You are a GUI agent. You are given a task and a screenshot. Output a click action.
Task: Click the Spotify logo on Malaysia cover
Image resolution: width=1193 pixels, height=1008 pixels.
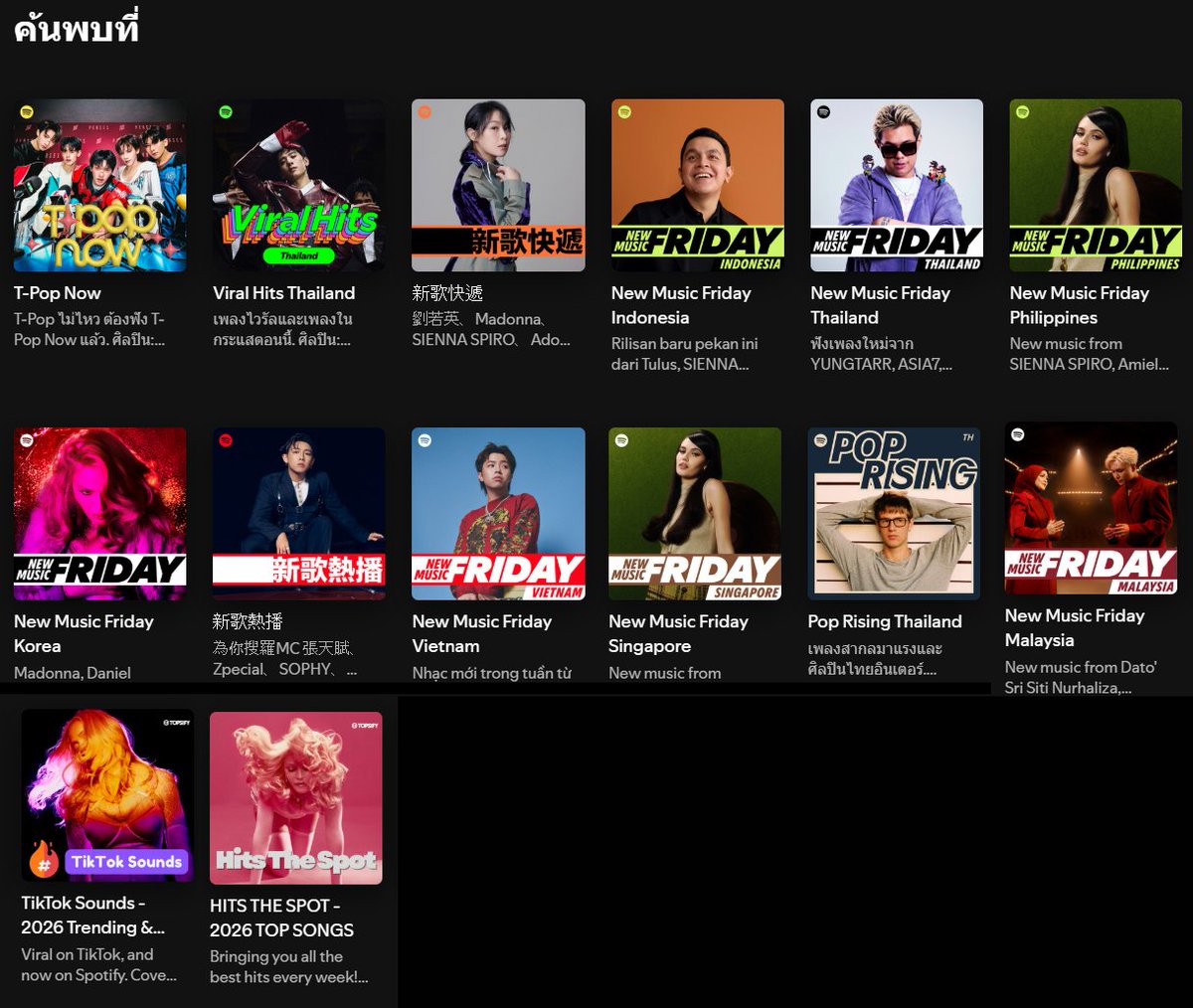pos(1018,434)
